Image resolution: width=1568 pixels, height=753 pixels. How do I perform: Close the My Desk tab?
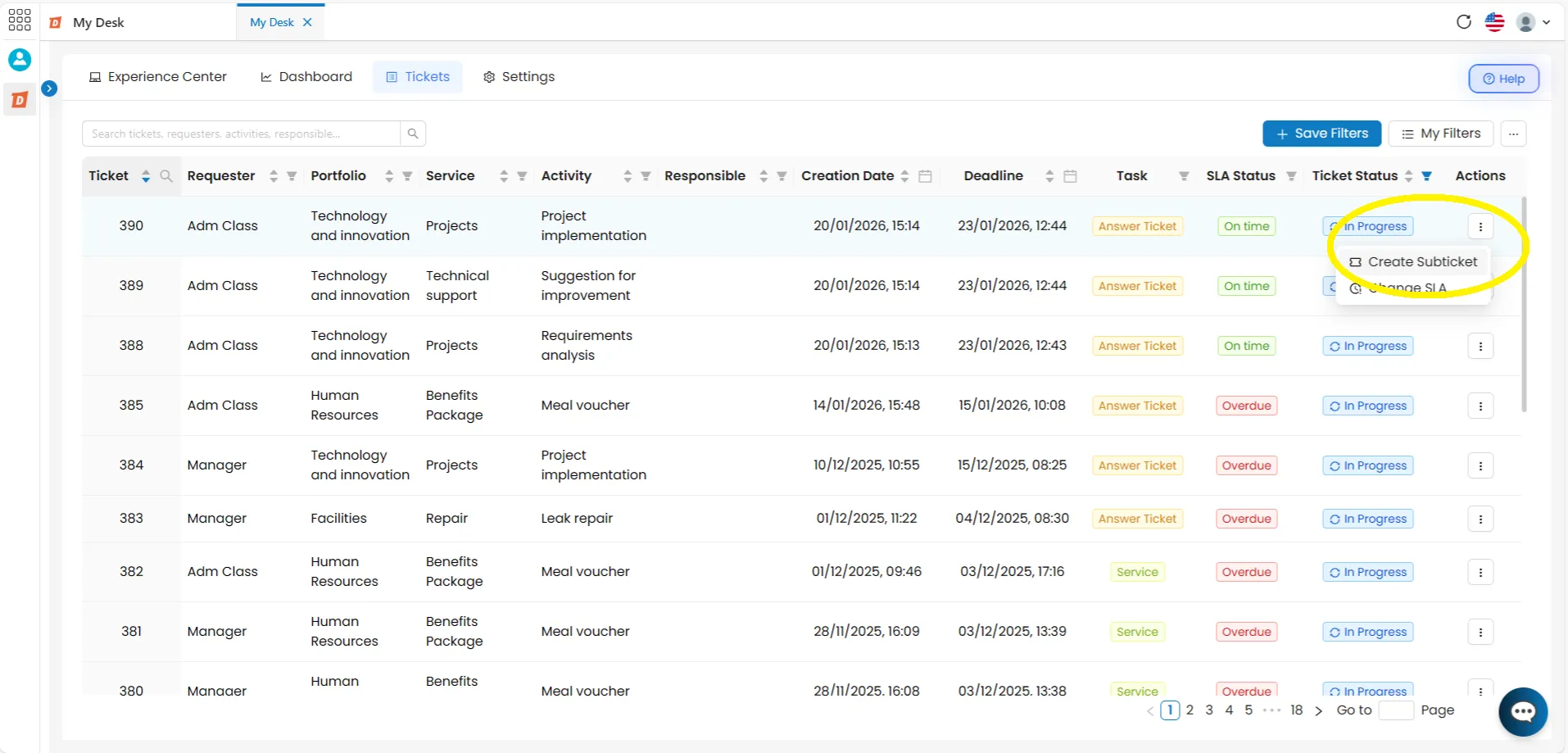tap(308, 22)
